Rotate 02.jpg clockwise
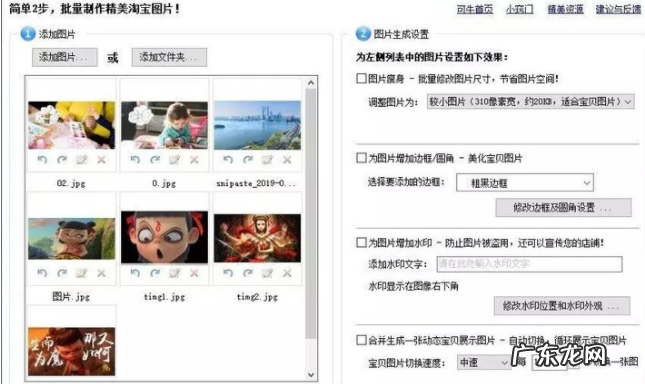The width and height of the screenshot is (645, 384). (62, 160)
